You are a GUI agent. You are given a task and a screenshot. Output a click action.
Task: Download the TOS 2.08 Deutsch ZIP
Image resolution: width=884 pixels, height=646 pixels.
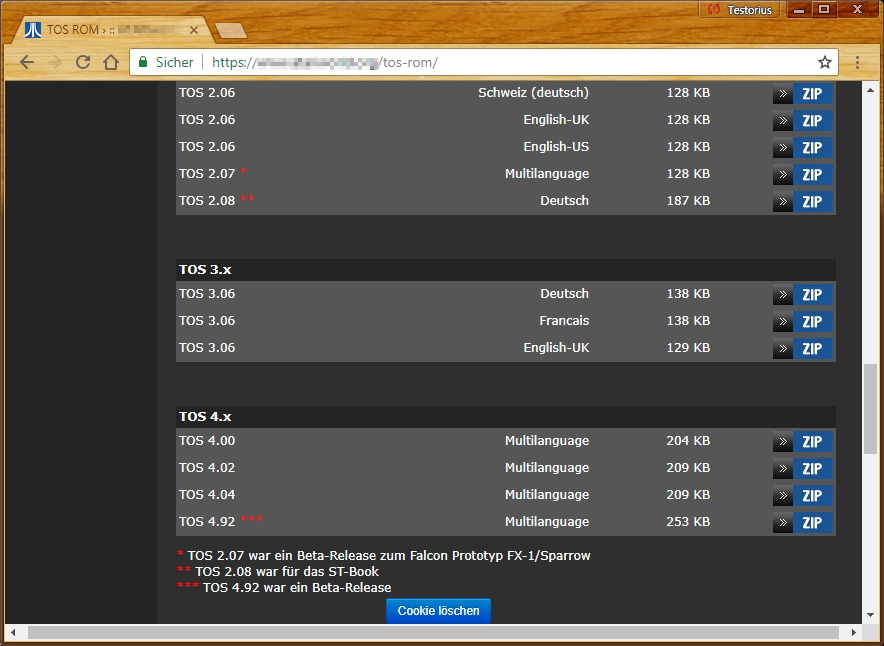(811, 202)
